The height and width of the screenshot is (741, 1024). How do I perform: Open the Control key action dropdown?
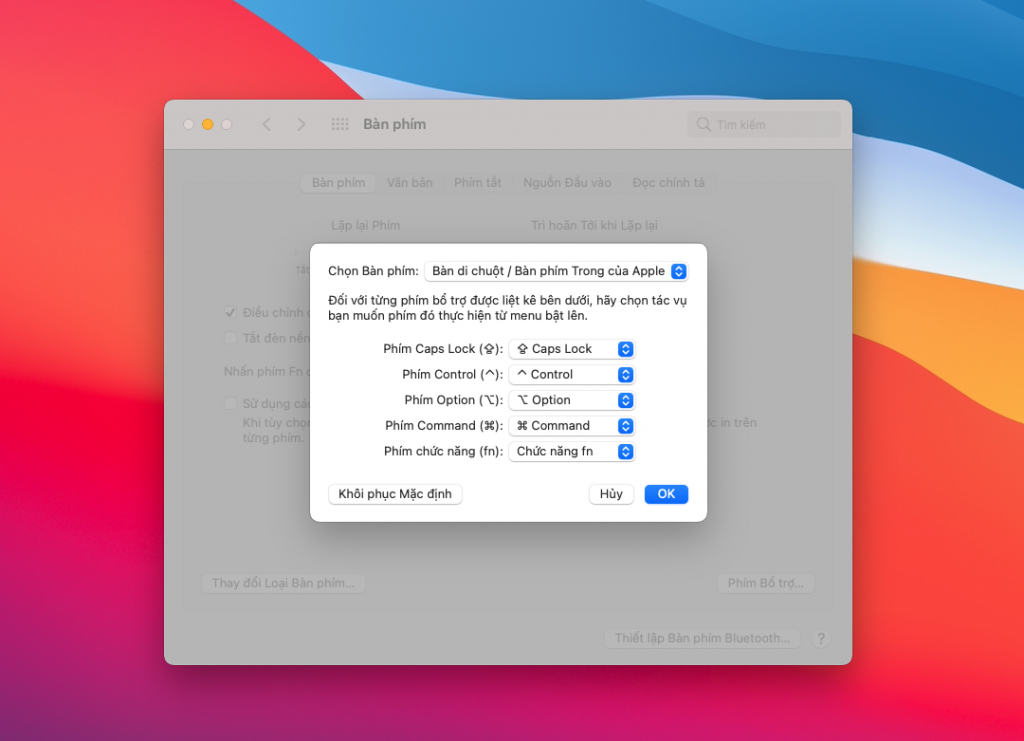click(571, 374)
